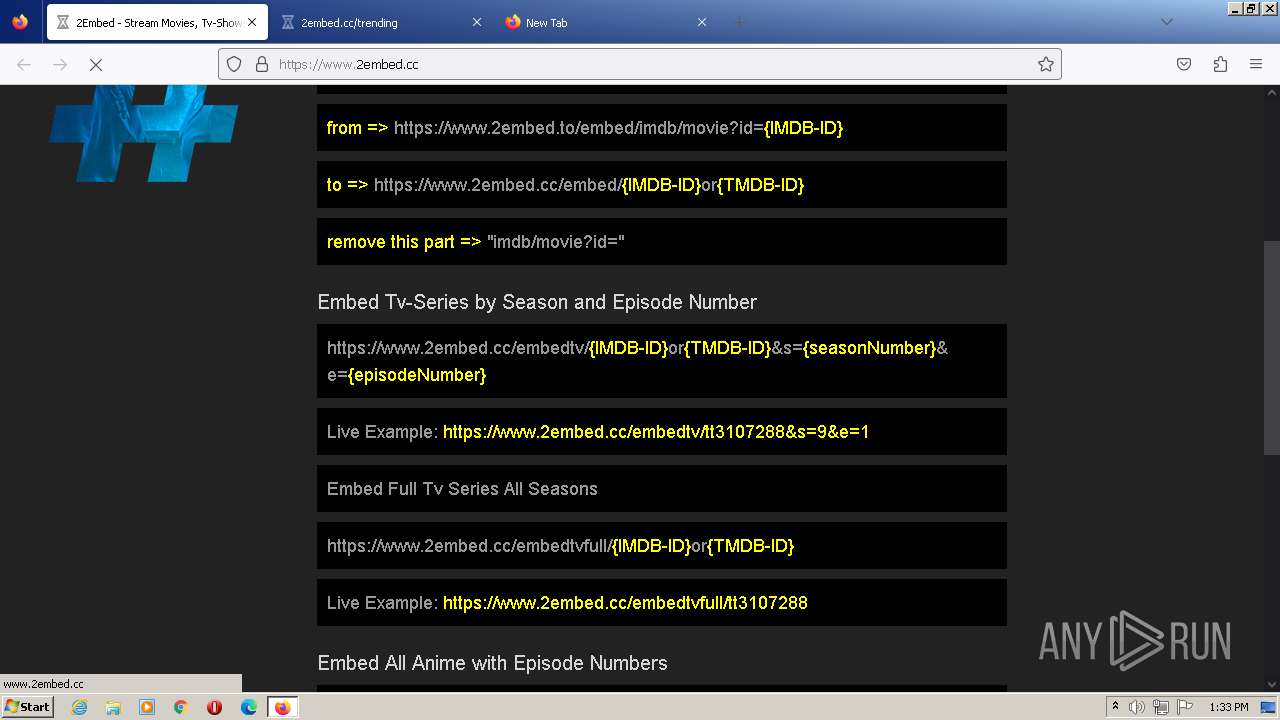
Task: Go forward with the browser forward arrow
Action: pyautogui.click(x=60, y=64)
